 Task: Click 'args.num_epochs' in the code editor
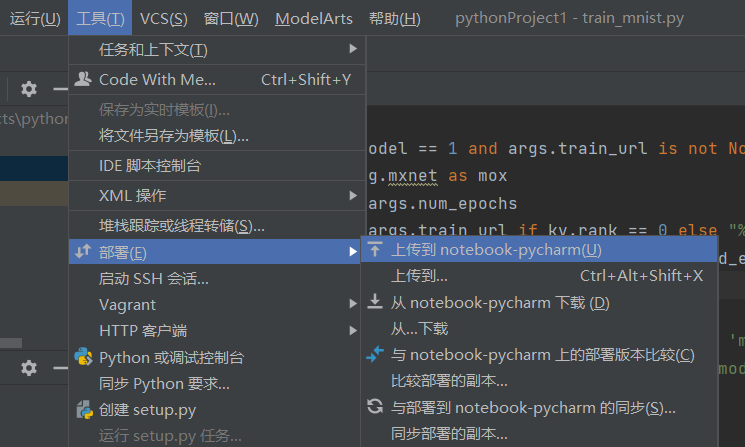442,203
